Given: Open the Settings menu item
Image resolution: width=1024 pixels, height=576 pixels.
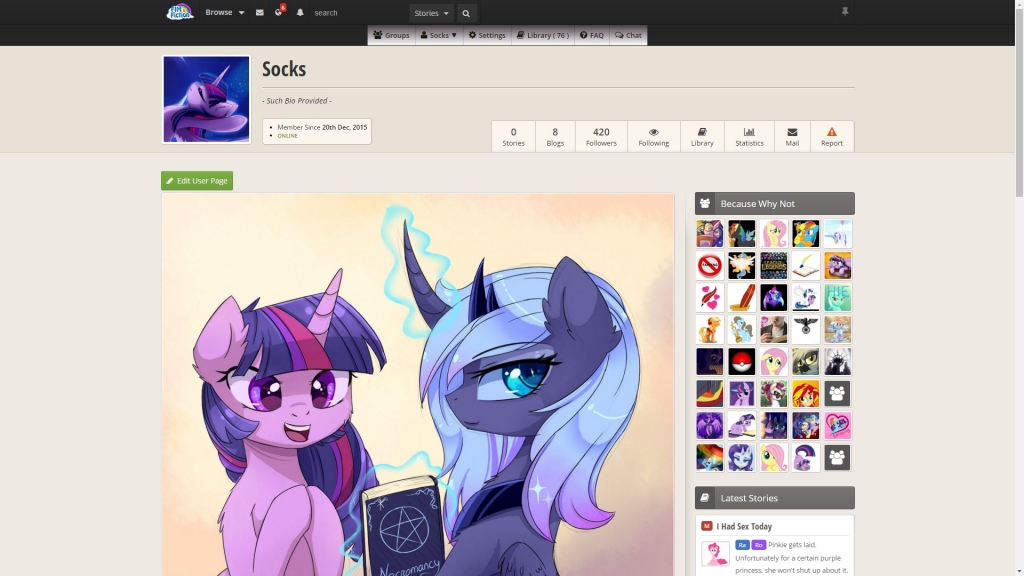Looking at the screenshot, I should pos(487,35).
